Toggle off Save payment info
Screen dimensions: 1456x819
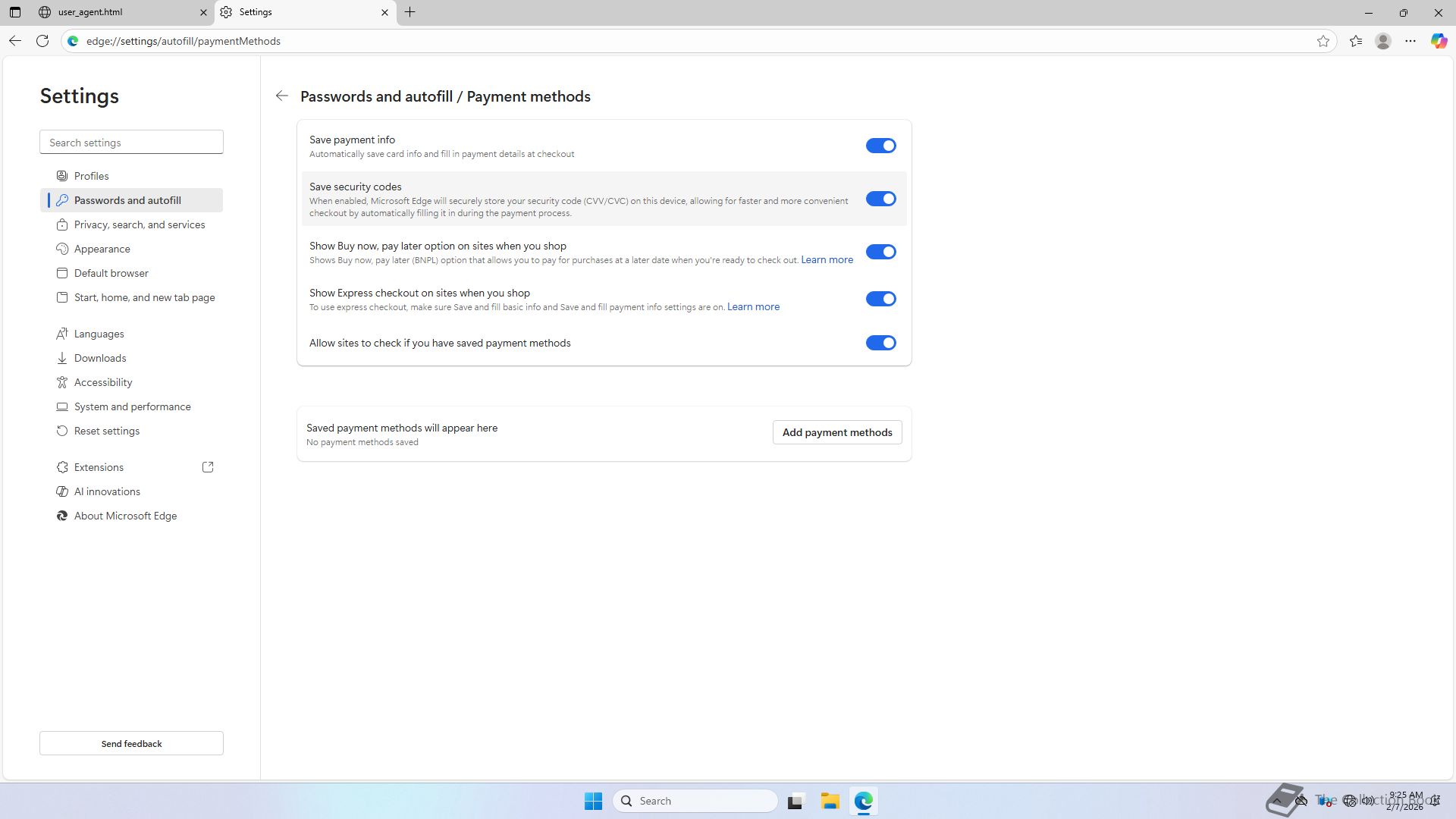point(880,146)
